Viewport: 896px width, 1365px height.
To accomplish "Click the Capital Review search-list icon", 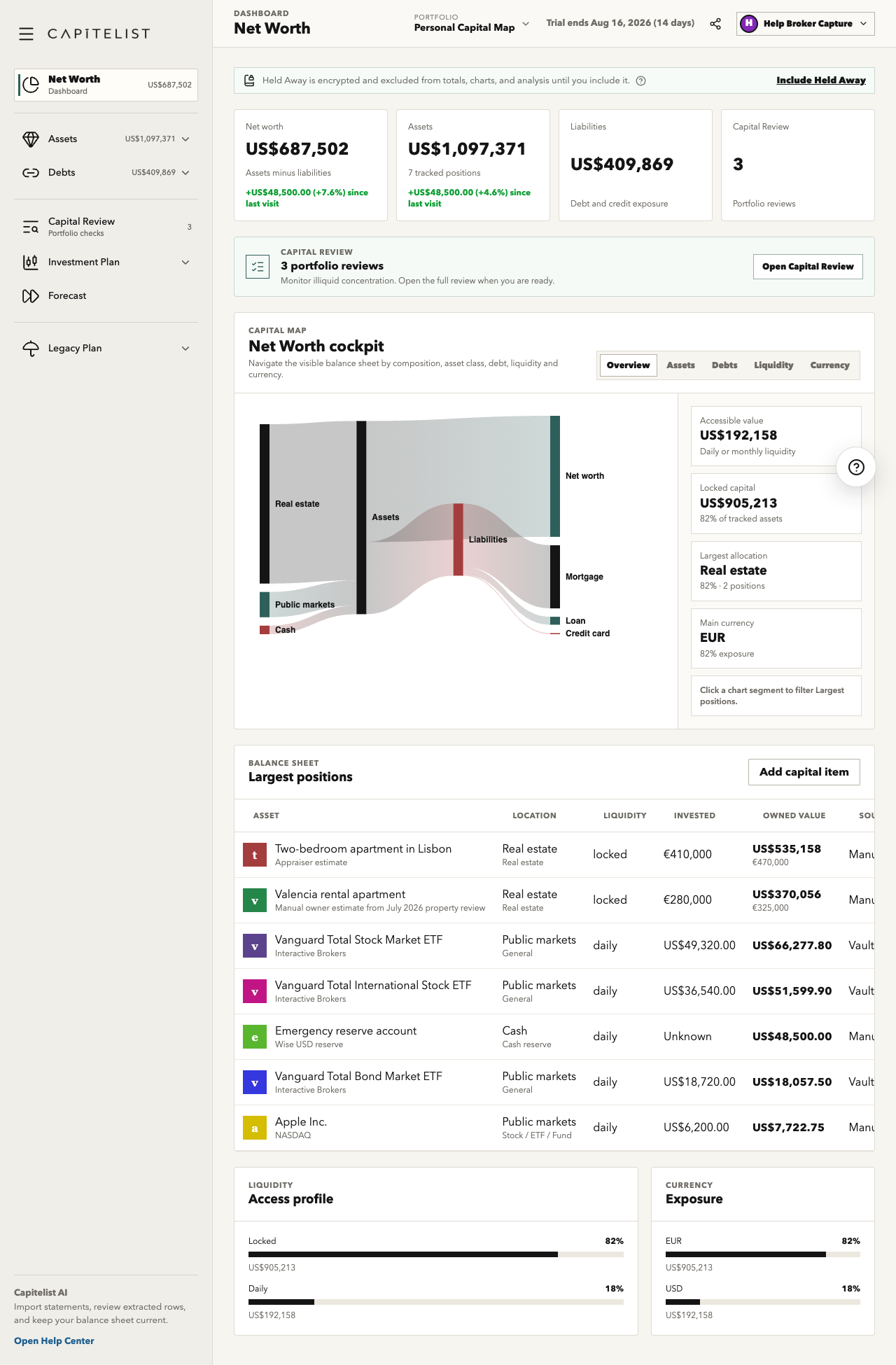I will pyautogui.click(x=31, y=227).
